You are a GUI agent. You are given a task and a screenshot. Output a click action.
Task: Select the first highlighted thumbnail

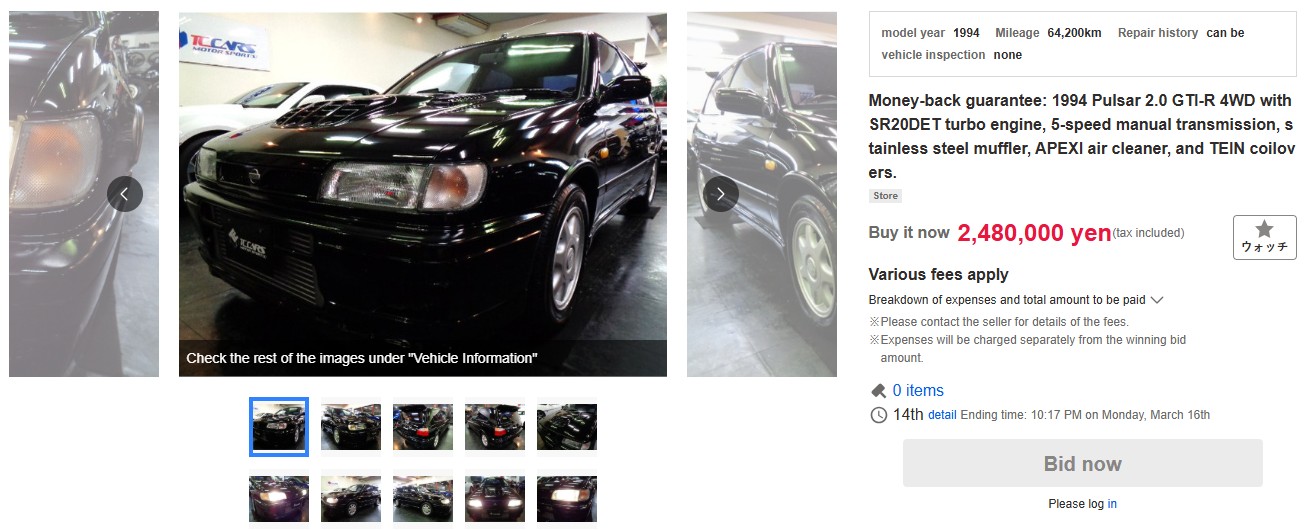click(279, 427)
